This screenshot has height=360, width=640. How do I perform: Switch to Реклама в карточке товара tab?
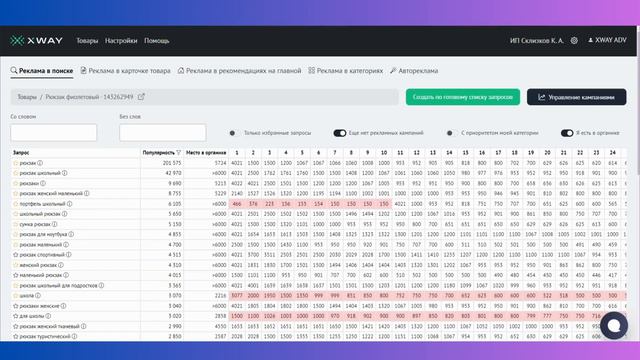click(125, 71)
